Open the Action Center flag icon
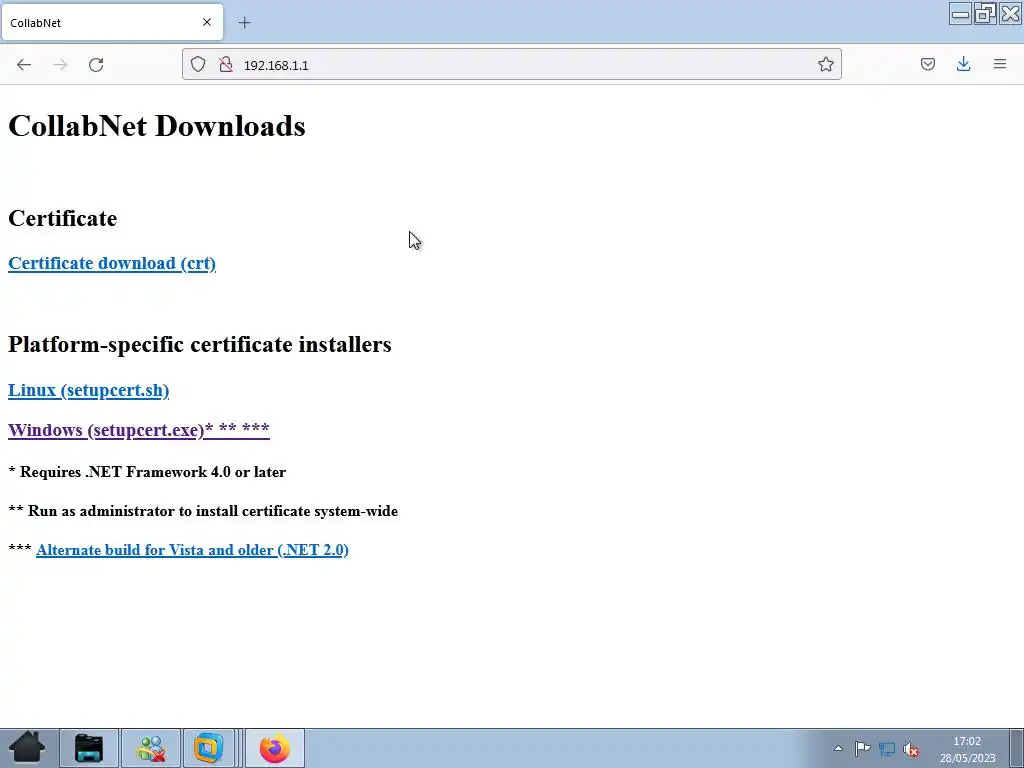The width and height of the screenshot is (1024, 768). click(x=862, y=748)
